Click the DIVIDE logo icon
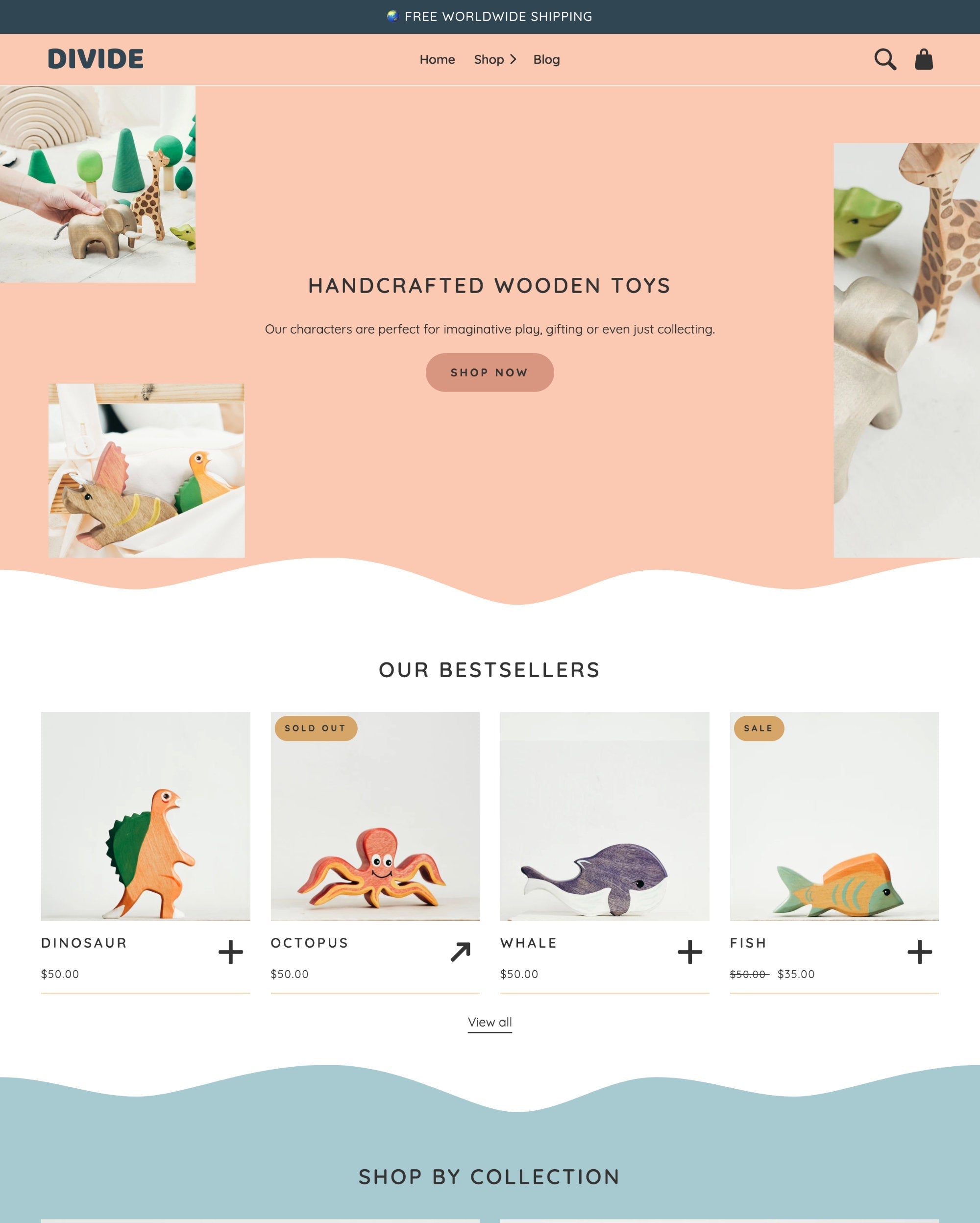Viewport: 980px width, 1223px height. coord(95,58)
